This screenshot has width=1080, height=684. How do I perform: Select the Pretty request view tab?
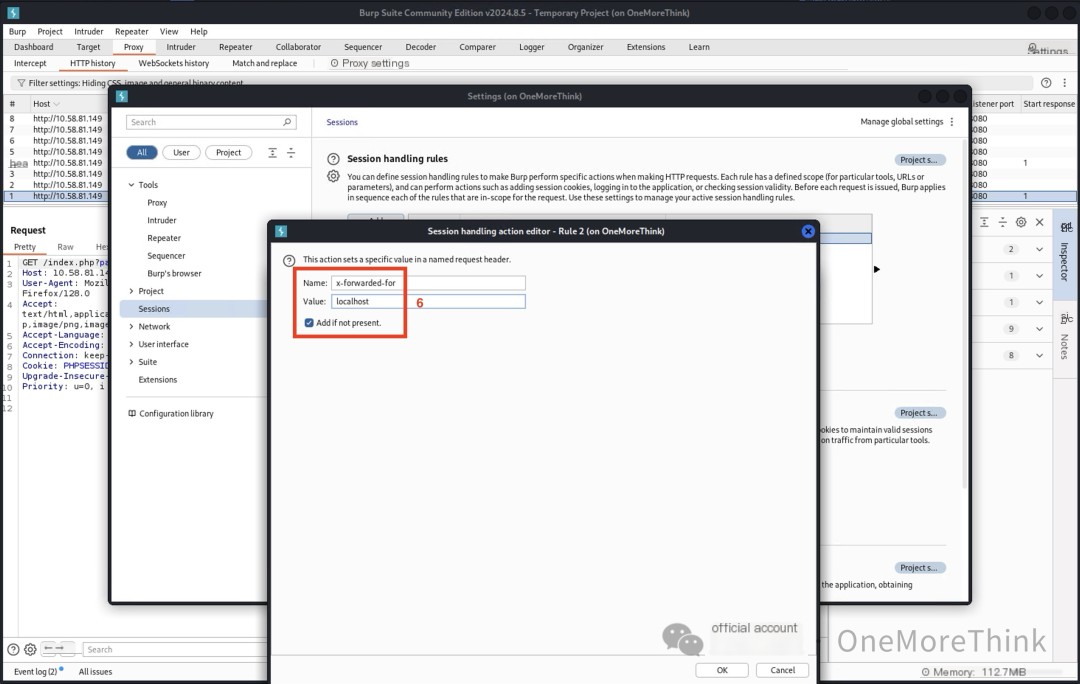click(25, 247)
